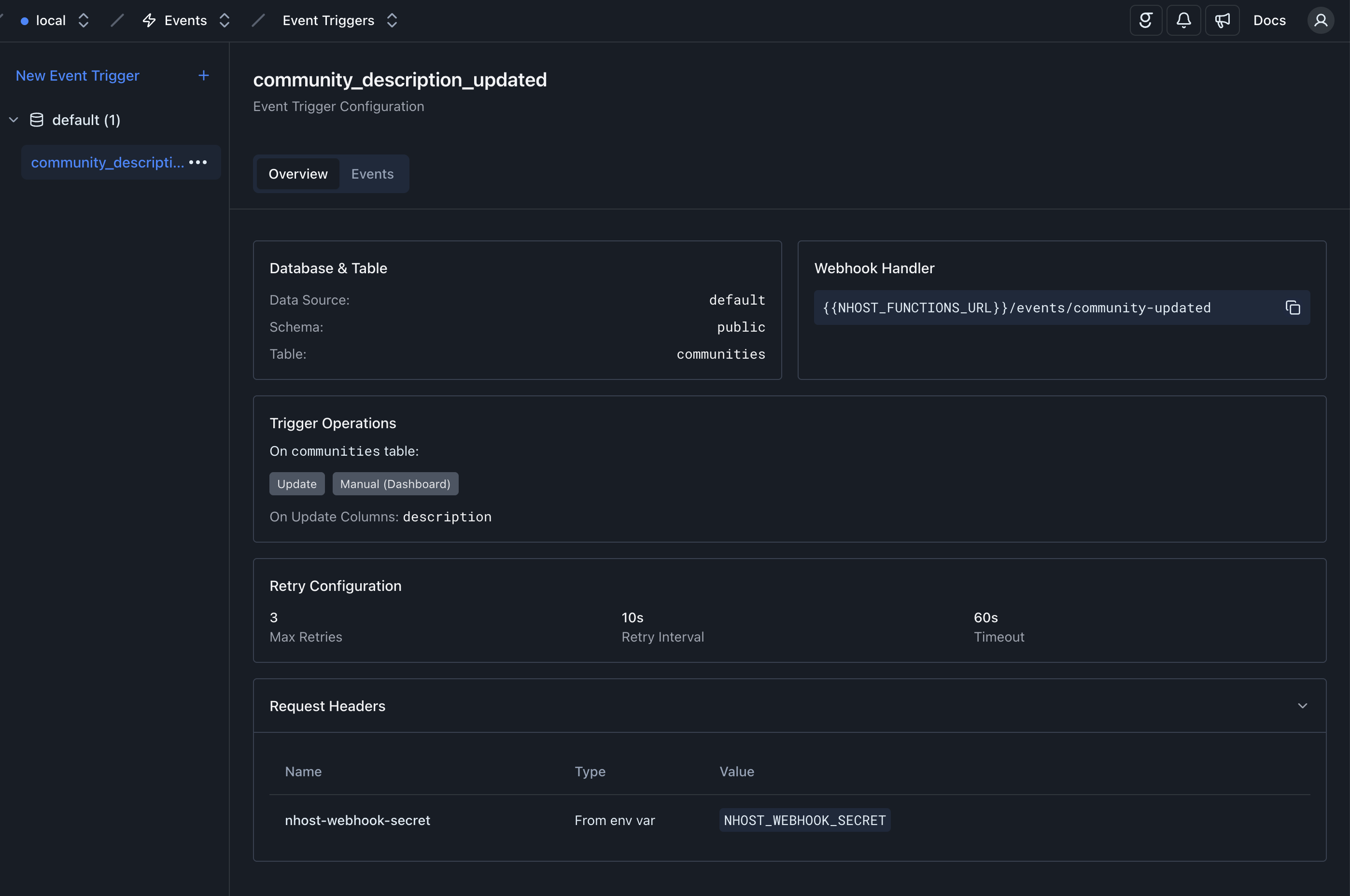Click the database icon beside default
1350x896 pixels.
37,120
